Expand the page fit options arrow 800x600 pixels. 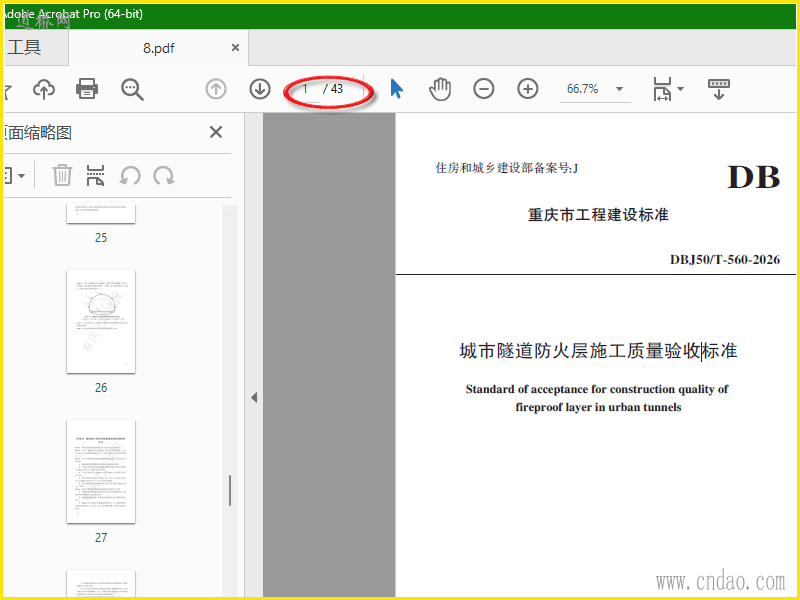click(681, 89)
